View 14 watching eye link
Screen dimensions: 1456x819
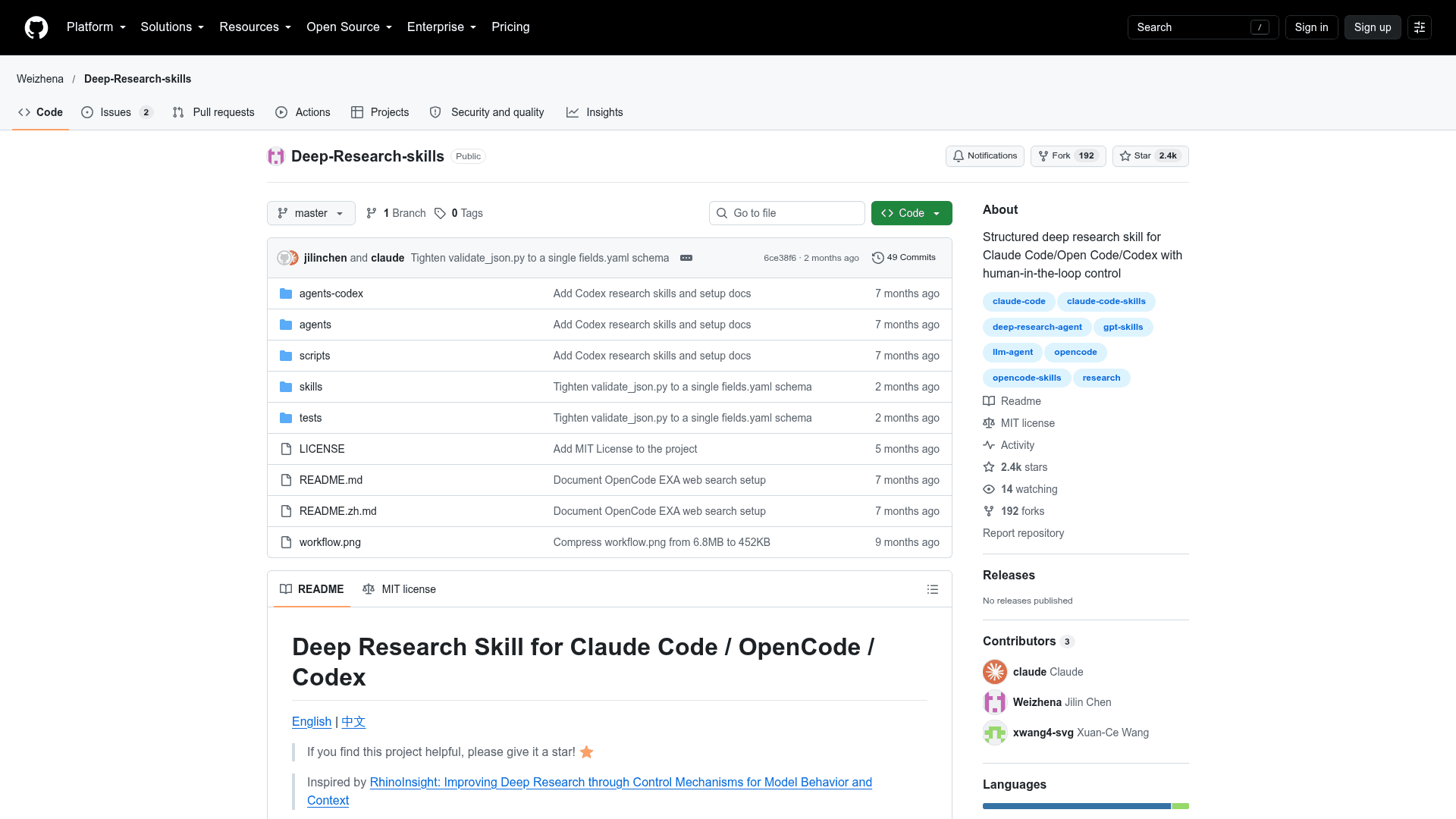[1020, 489]
